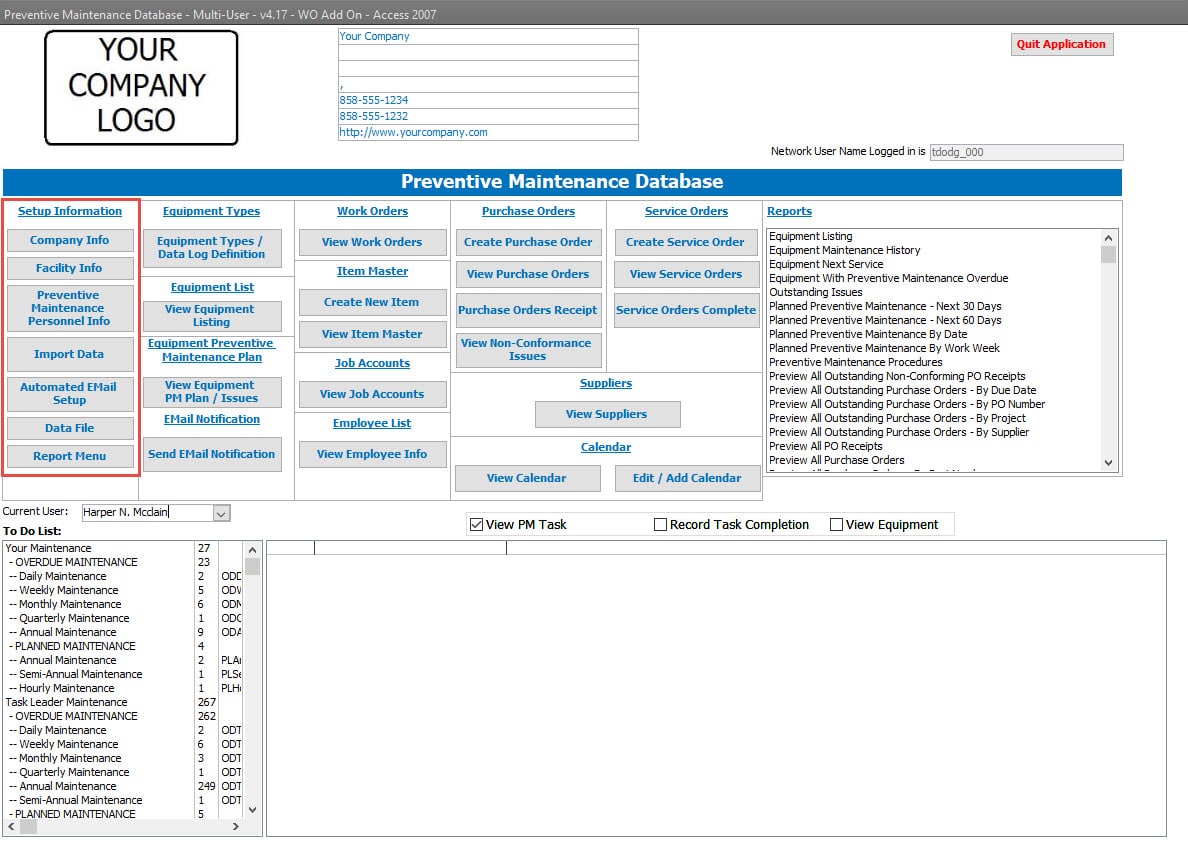
Task: Click View Work Orders button
Action: tap(372, 242)
